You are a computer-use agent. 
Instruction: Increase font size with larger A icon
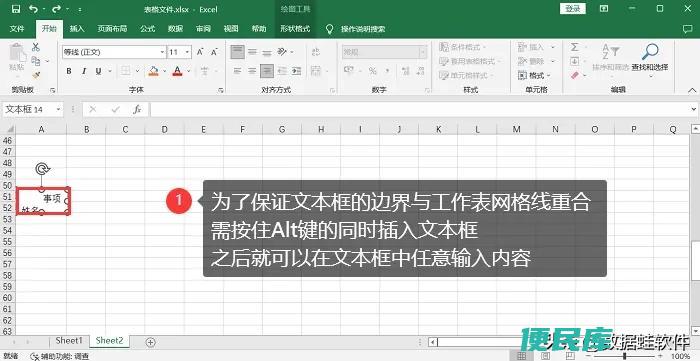tap(200, 52)
